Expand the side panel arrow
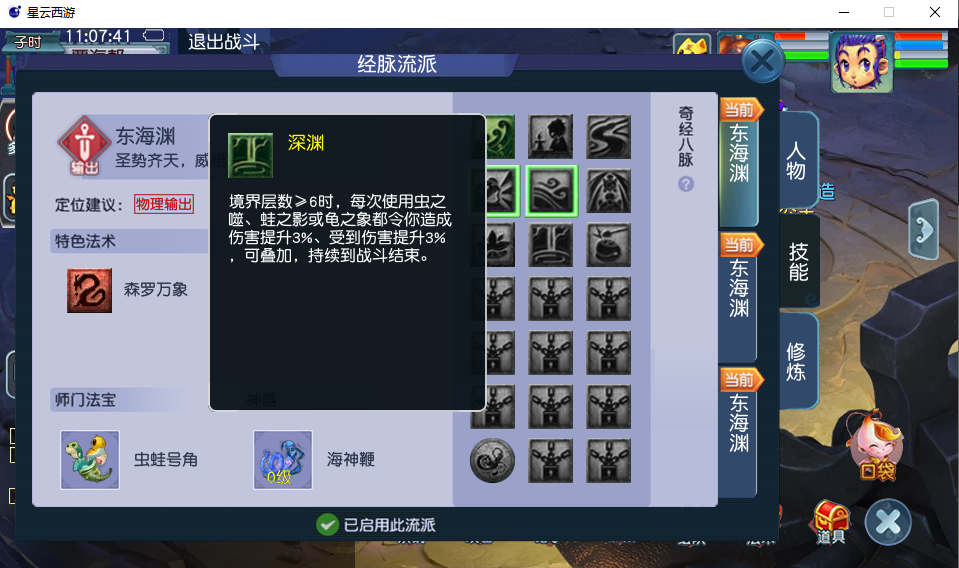The height and width of the screenshot is (568, 959). click(x=924, y=230)
